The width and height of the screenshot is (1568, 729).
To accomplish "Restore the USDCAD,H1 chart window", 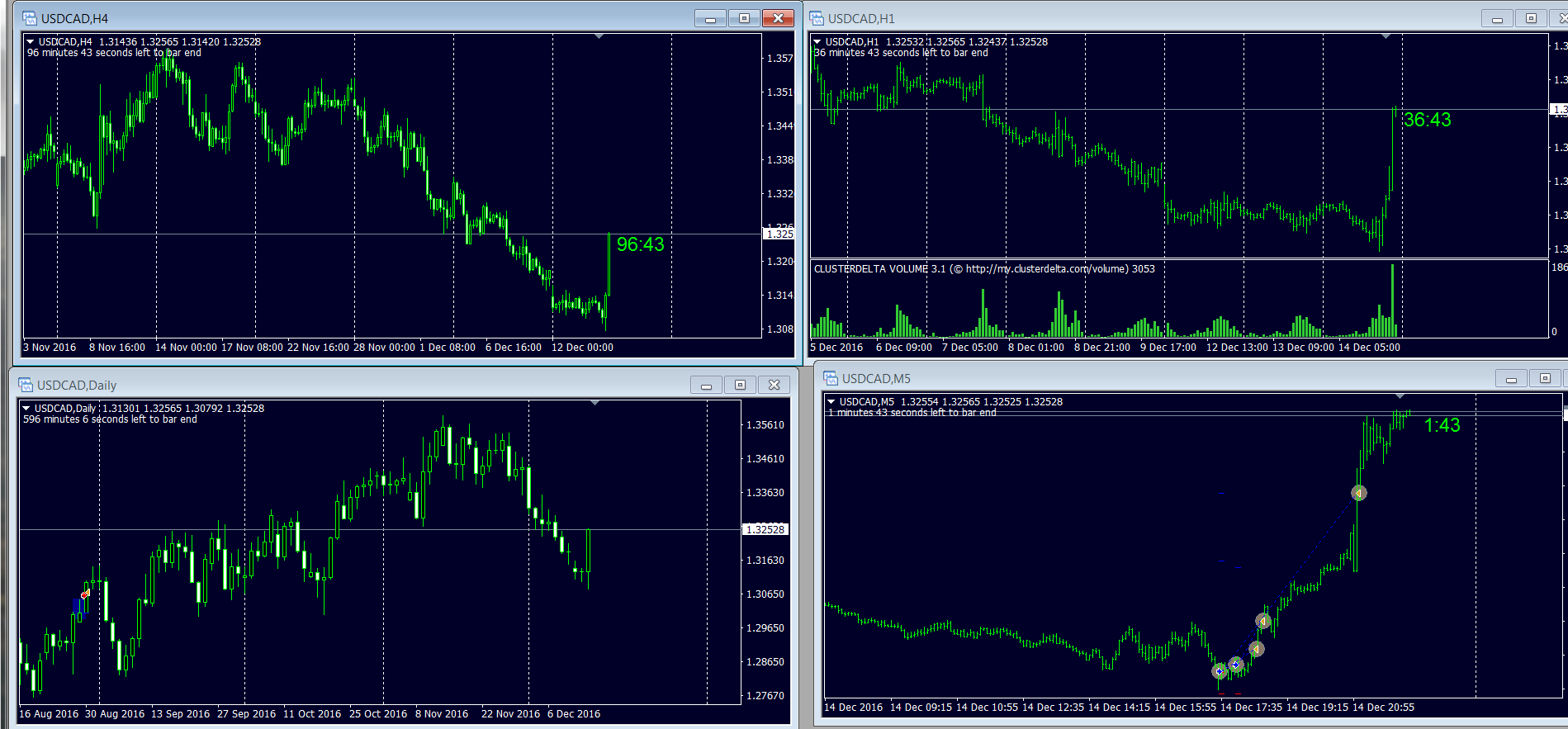I will pos(1531,18).
